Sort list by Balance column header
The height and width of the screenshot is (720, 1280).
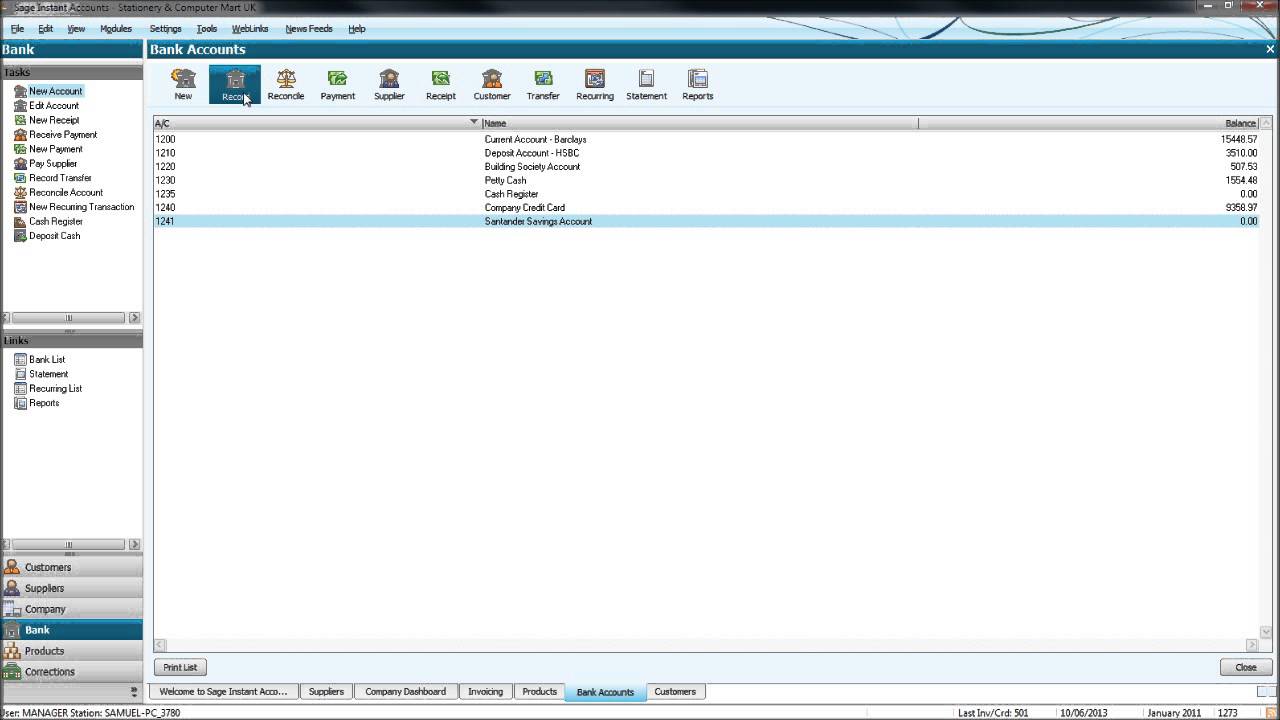(x=1088, y=123)
